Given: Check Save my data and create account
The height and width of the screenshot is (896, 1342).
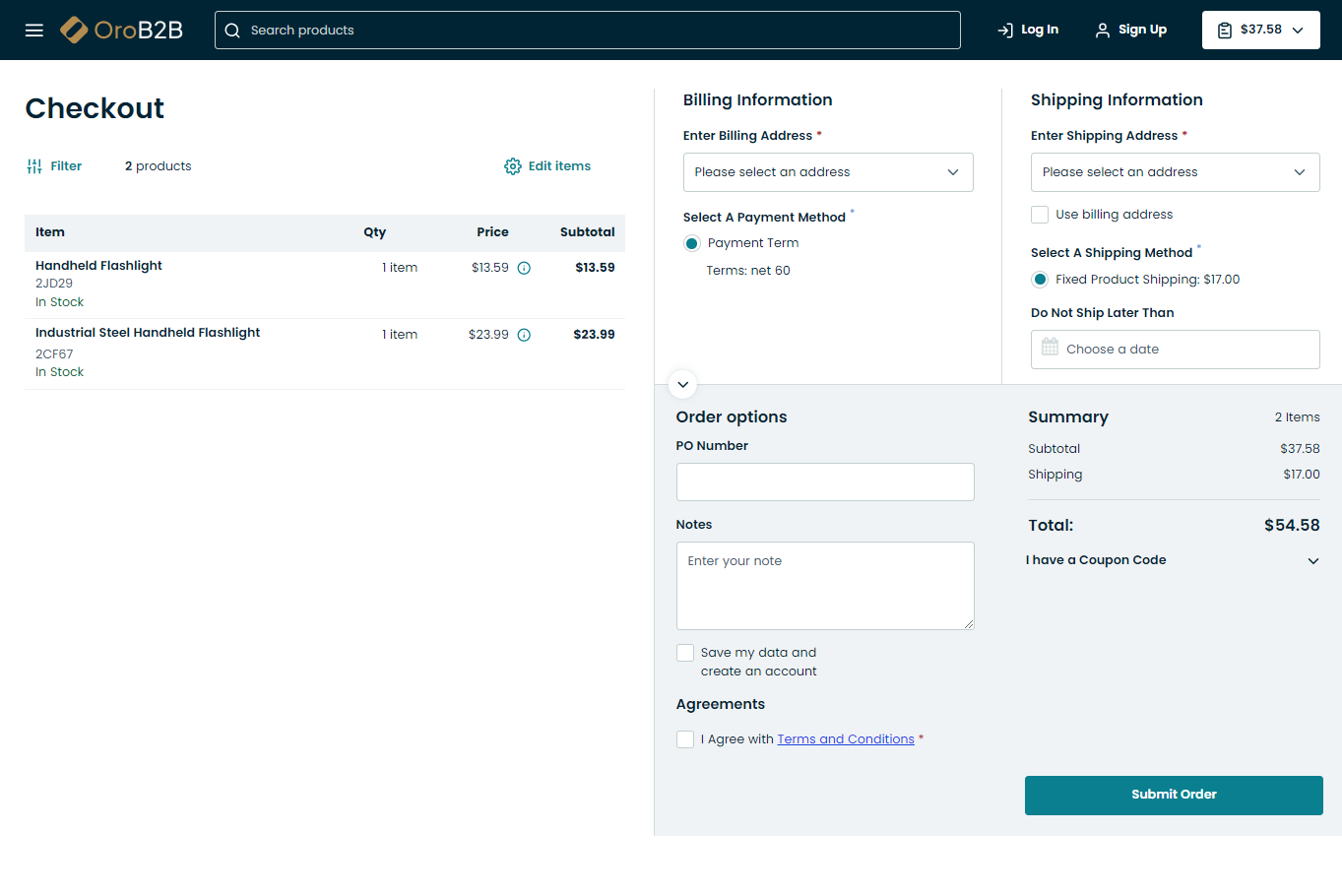Looking at the screenshot, I should click(x=685, y=653).
